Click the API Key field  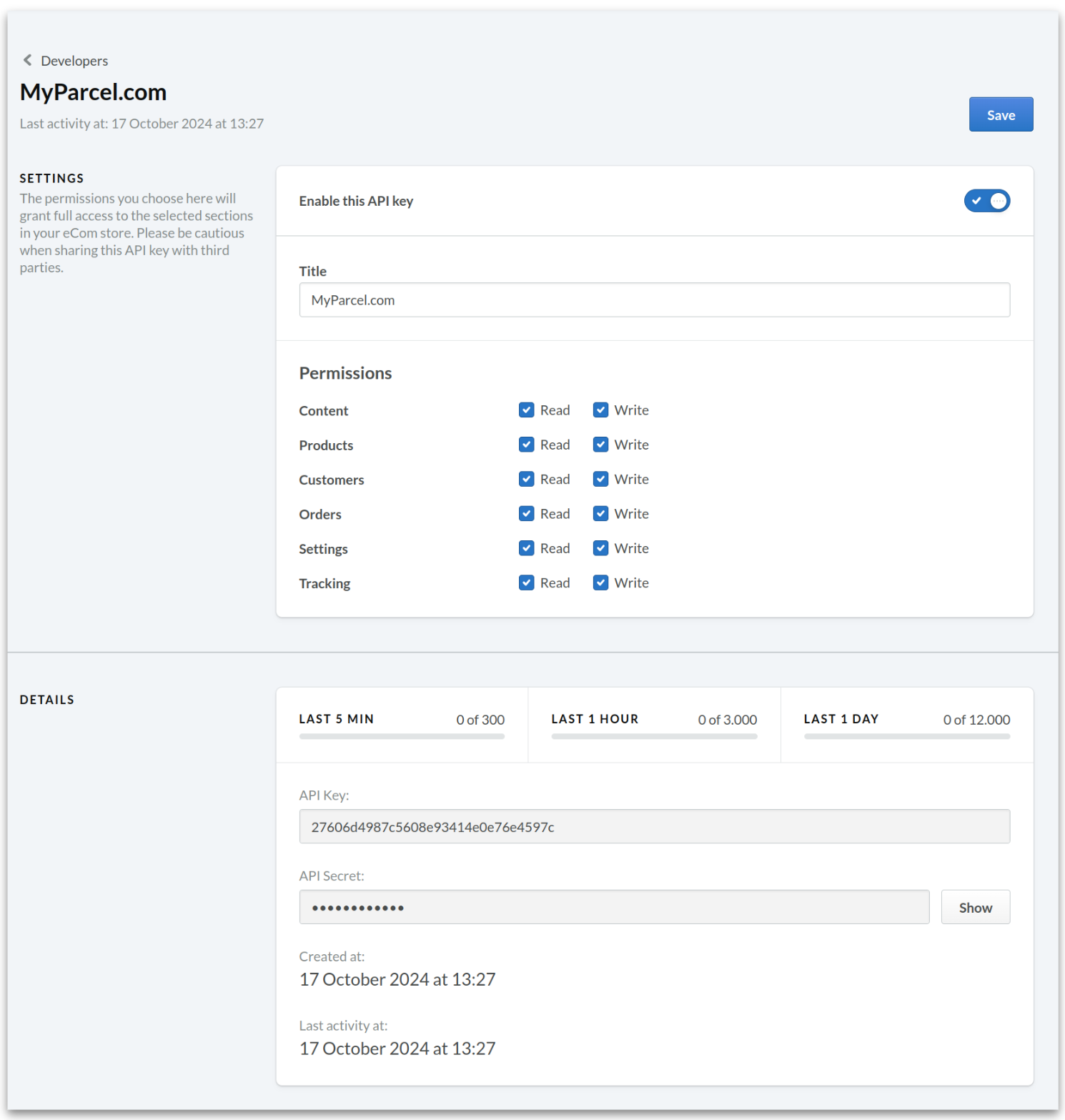pyautogui.click(x=653, y=827)
